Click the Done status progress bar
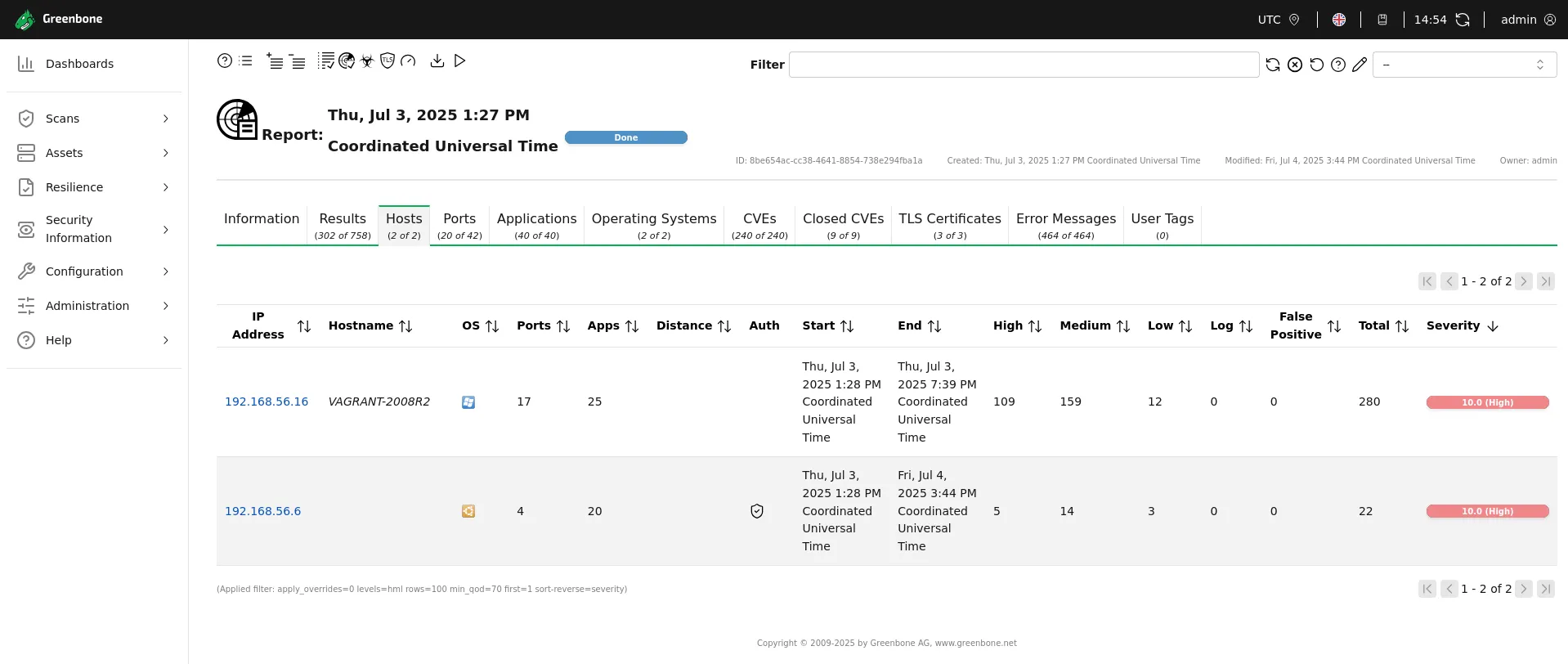 pyautogui.click(x=626, y=137)
